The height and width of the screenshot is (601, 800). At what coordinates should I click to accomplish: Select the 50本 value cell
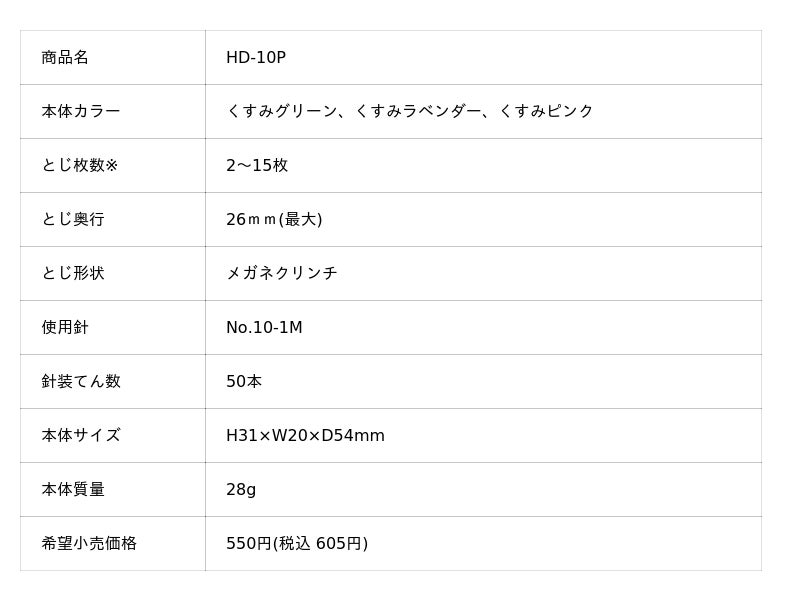pos(244,382)
